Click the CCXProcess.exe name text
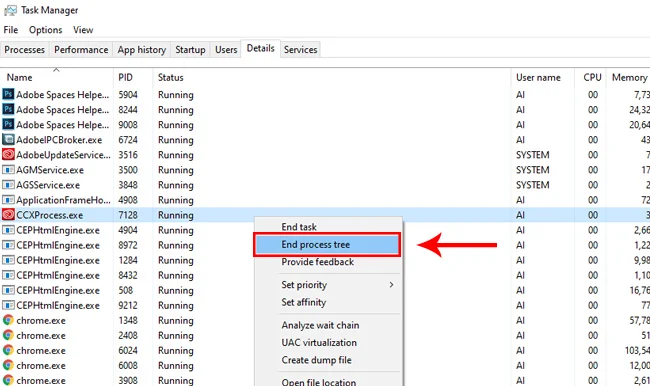The width and height of the screenshot is (650, 386). tap(49, 215)
